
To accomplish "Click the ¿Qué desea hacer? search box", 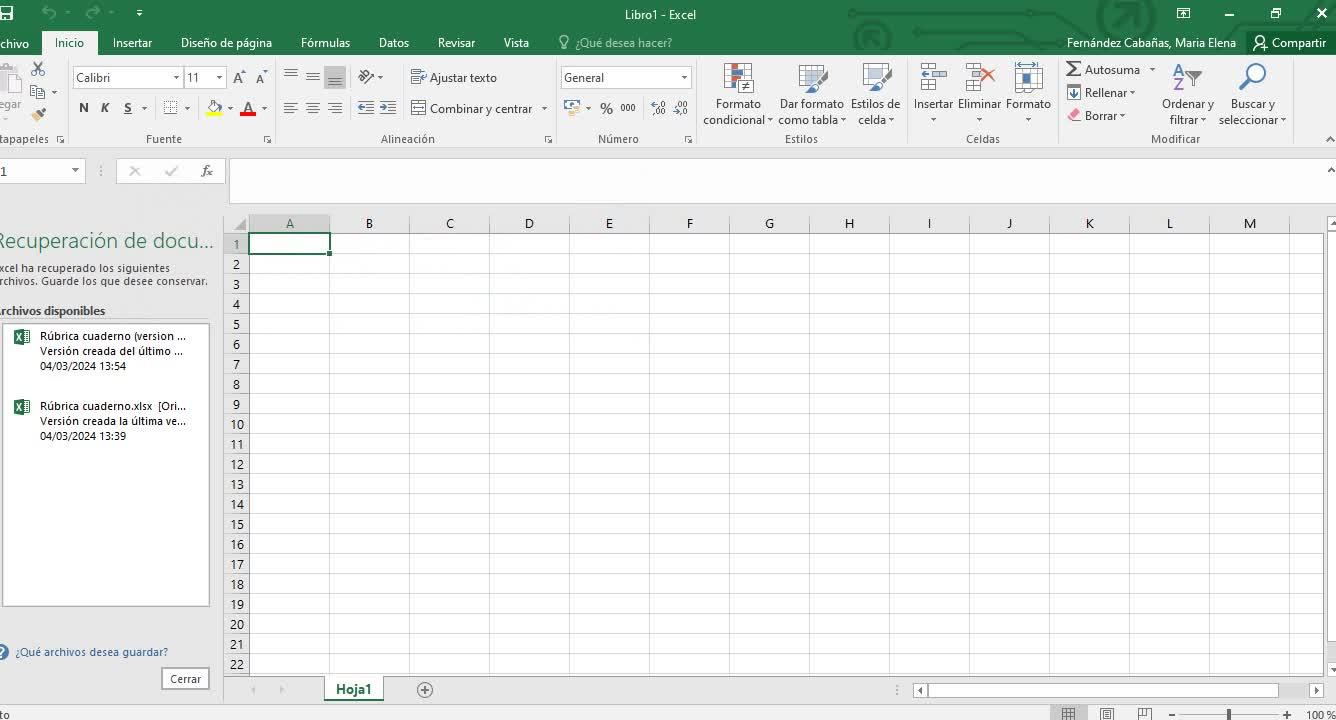I will click(623, 43).
